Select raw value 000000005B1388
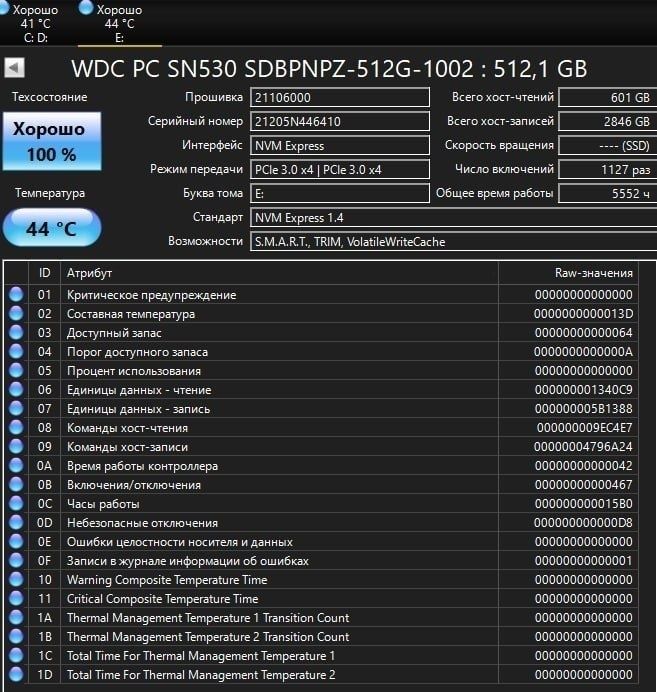The height and width of the screenshot is (692, 657). pos(583,409)
